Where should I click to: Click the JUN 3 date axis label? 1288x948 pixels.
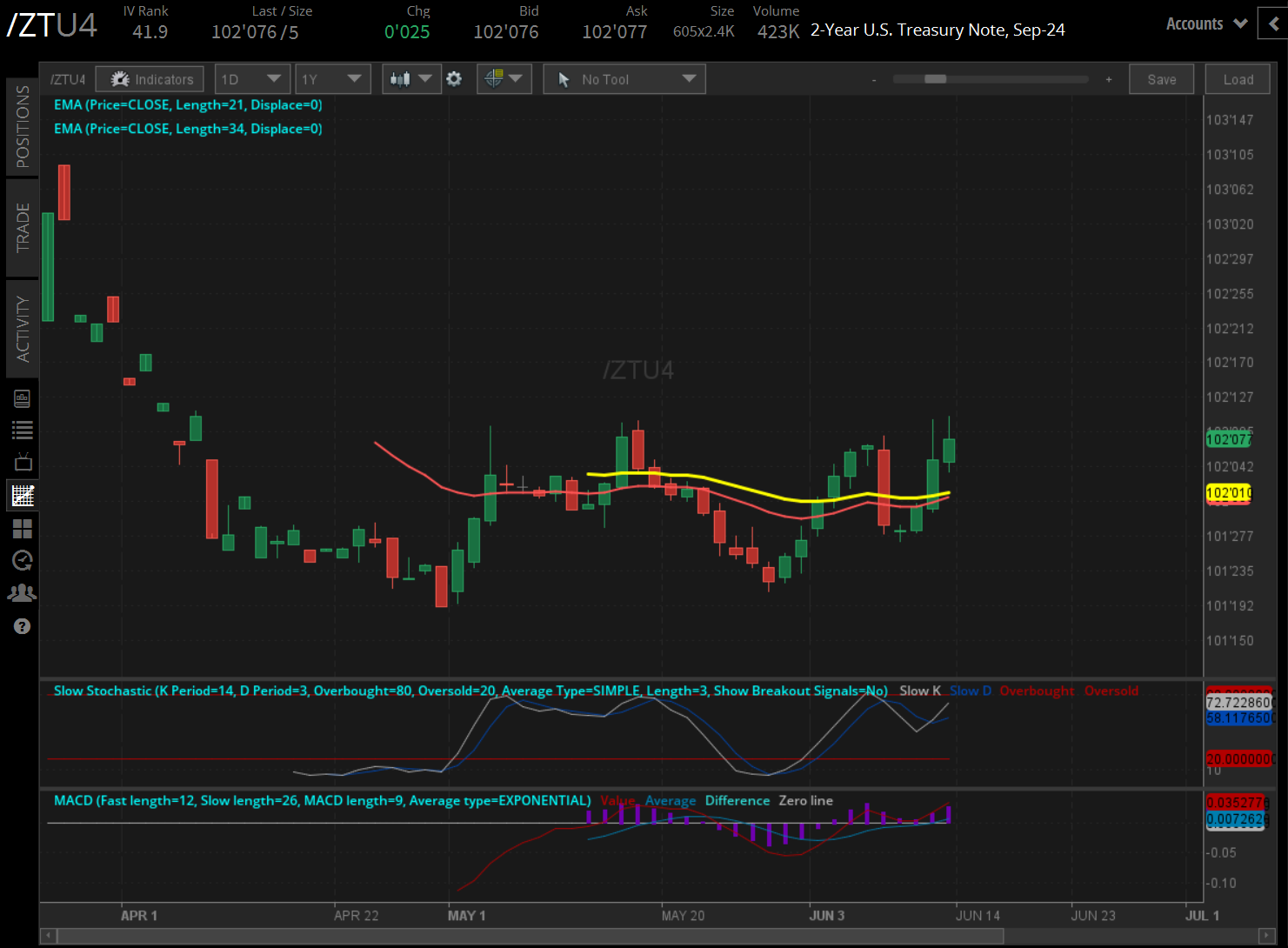(x=826, y=915)
